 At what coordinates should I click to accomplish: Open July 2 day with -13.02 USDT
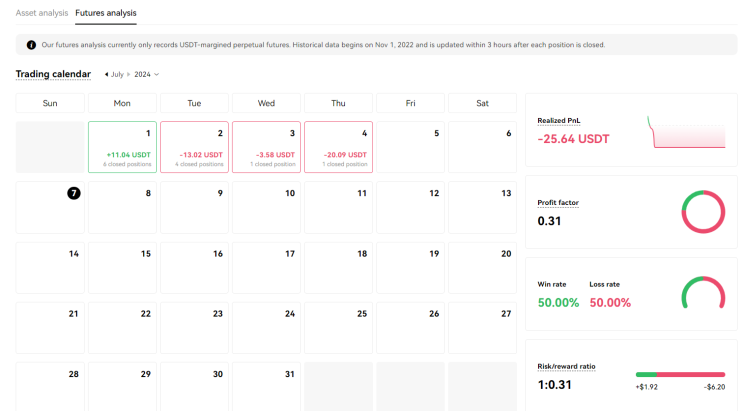click(x=194, y=147)
